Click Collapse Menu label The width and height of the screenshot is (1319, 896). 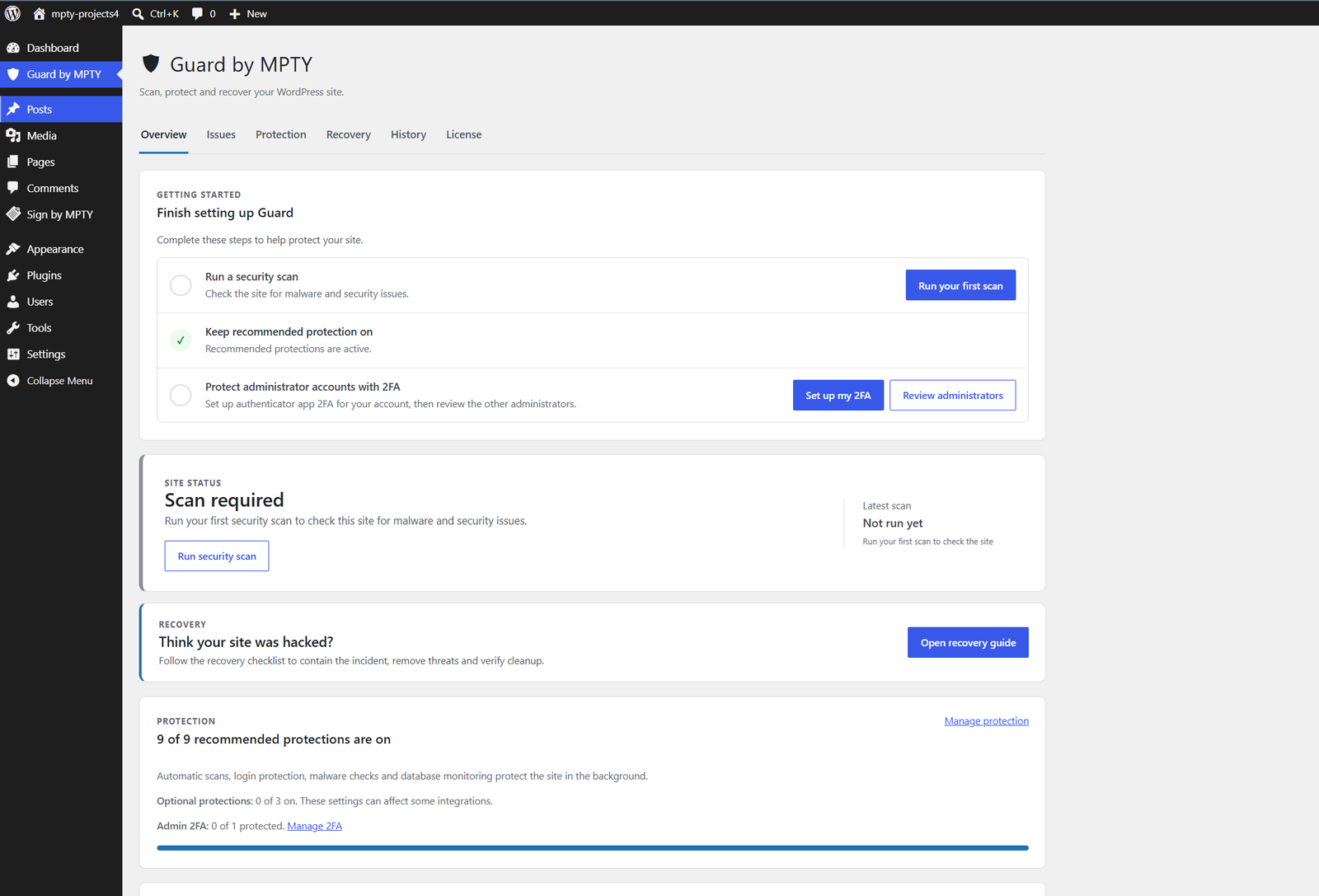point(59,381)
